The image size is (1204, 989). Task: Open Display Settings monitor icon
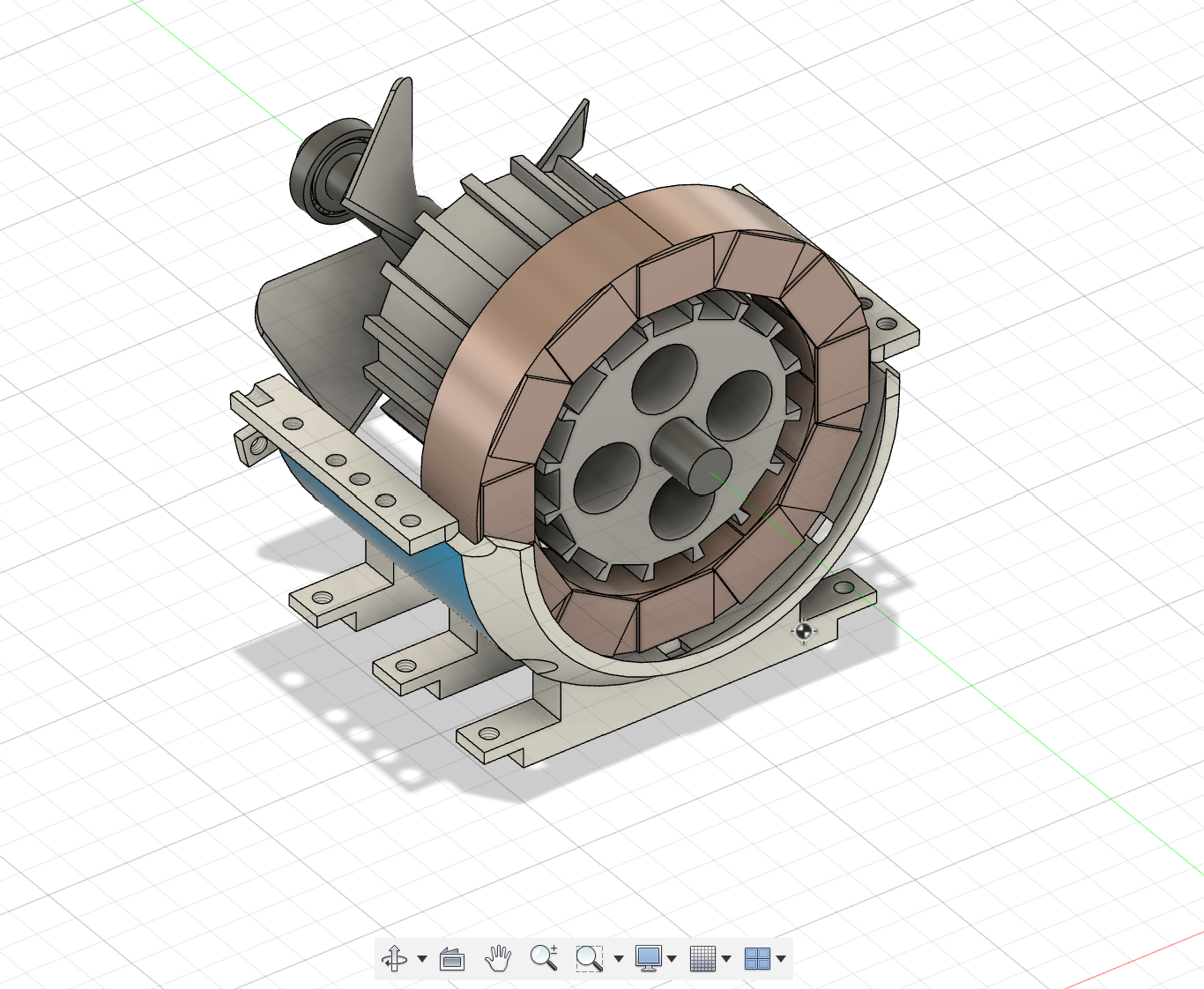(x=649, y=958)
